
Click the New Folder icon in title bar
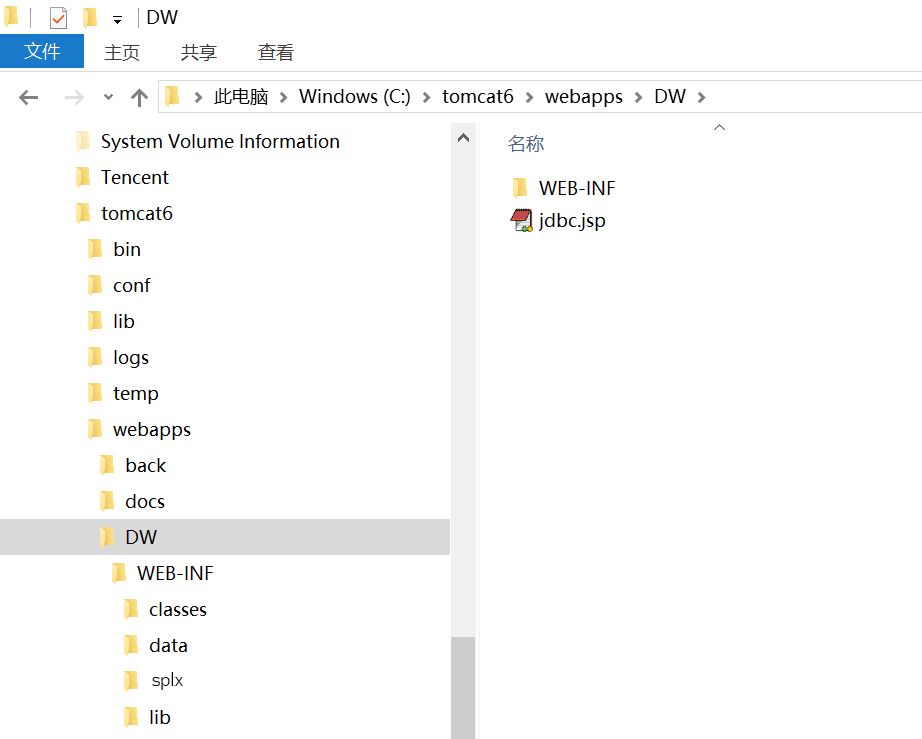point(90,18)
